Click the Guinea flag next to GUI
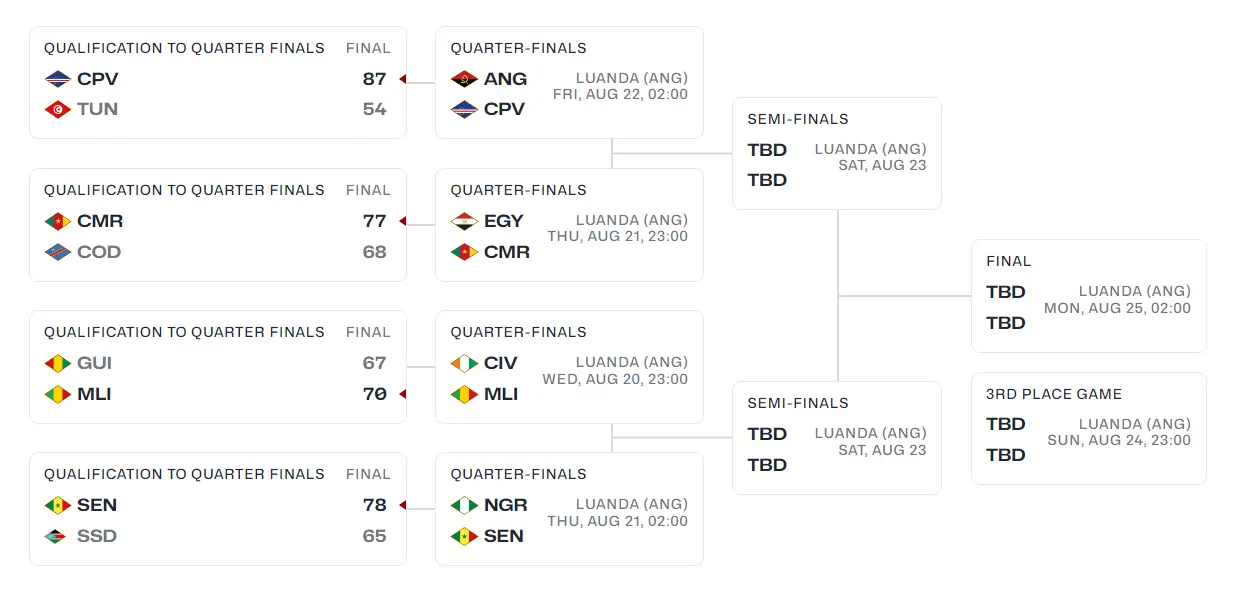Image resolution: width=1236 pixels, height=590 pixels. coord(58,363)
